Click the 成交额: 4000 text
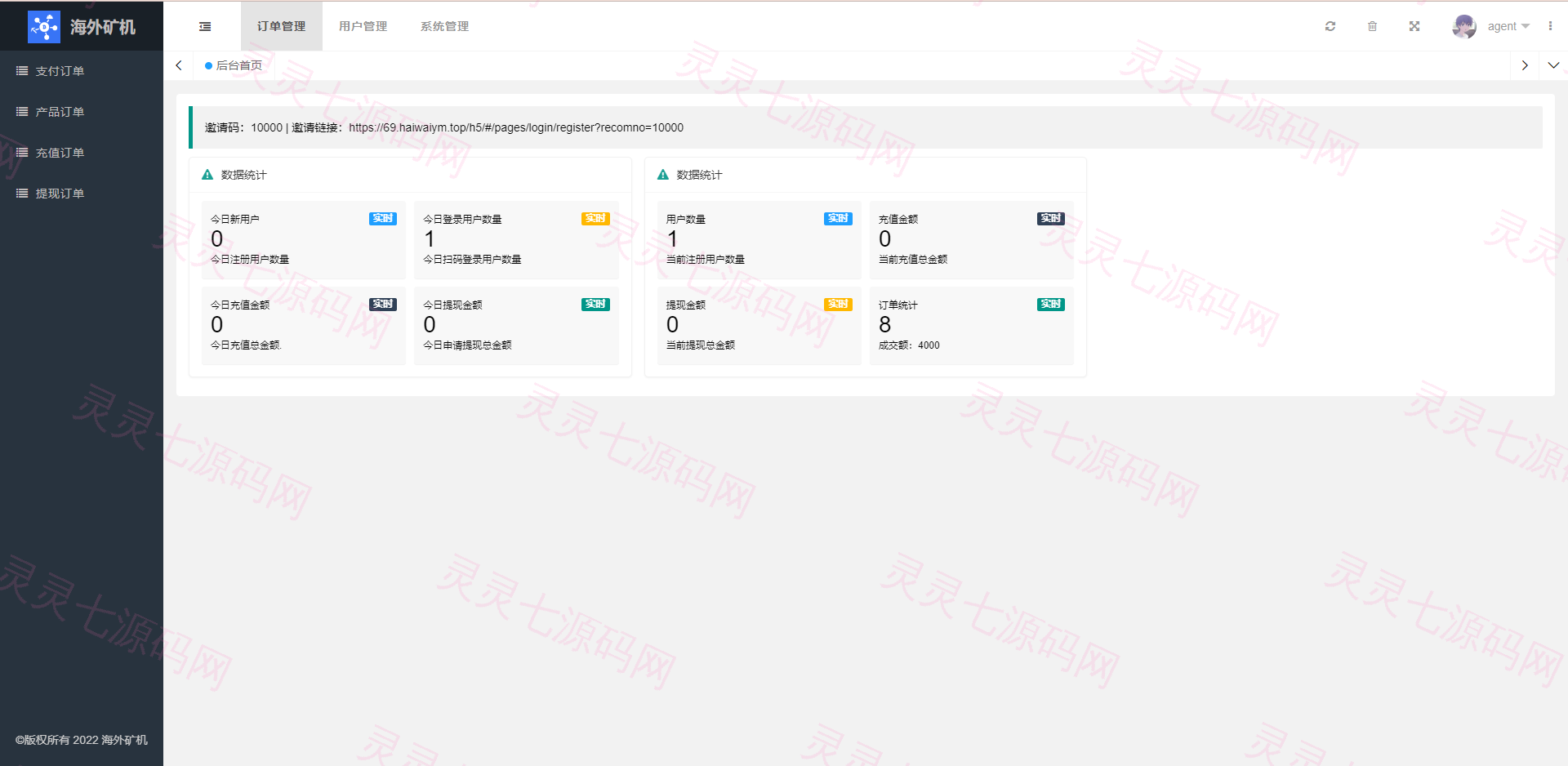1568x766 pixels. 909,345
